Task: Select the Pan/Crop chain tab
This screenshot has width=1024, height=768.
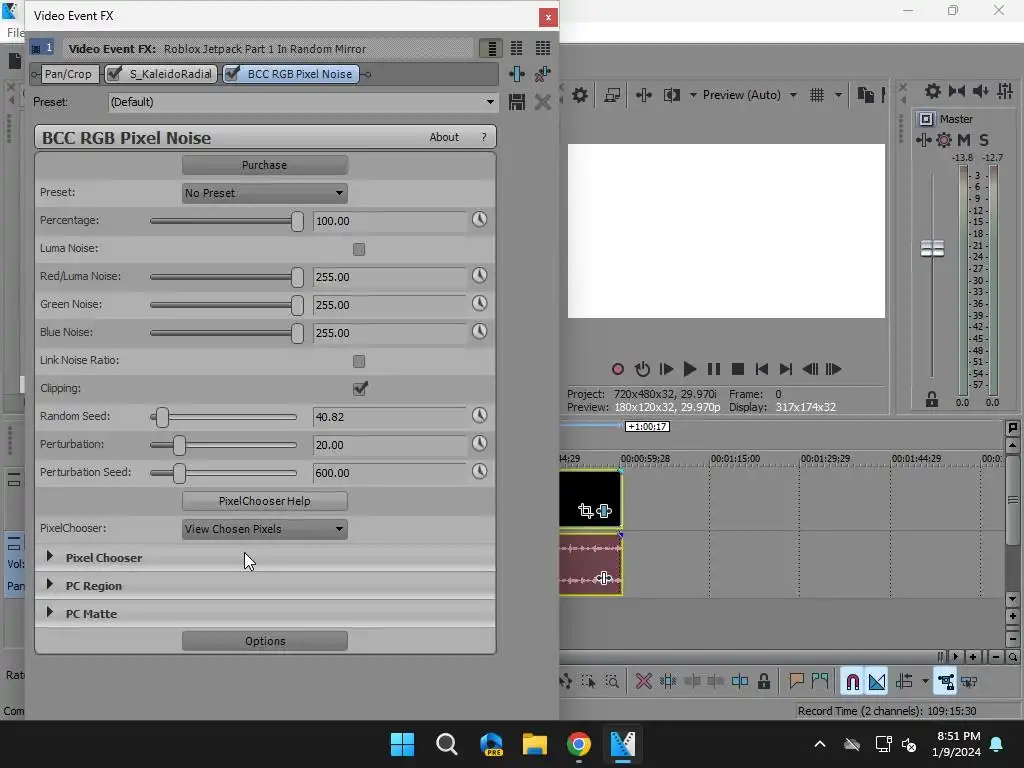Action: 68,74
